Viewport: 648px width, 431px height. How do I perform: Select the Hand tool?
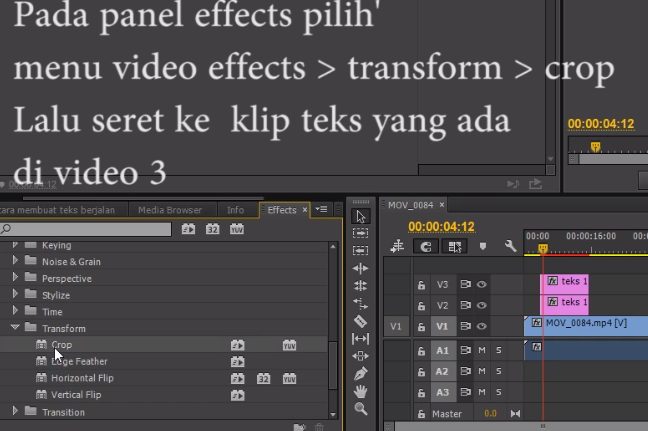coord(360,391)
